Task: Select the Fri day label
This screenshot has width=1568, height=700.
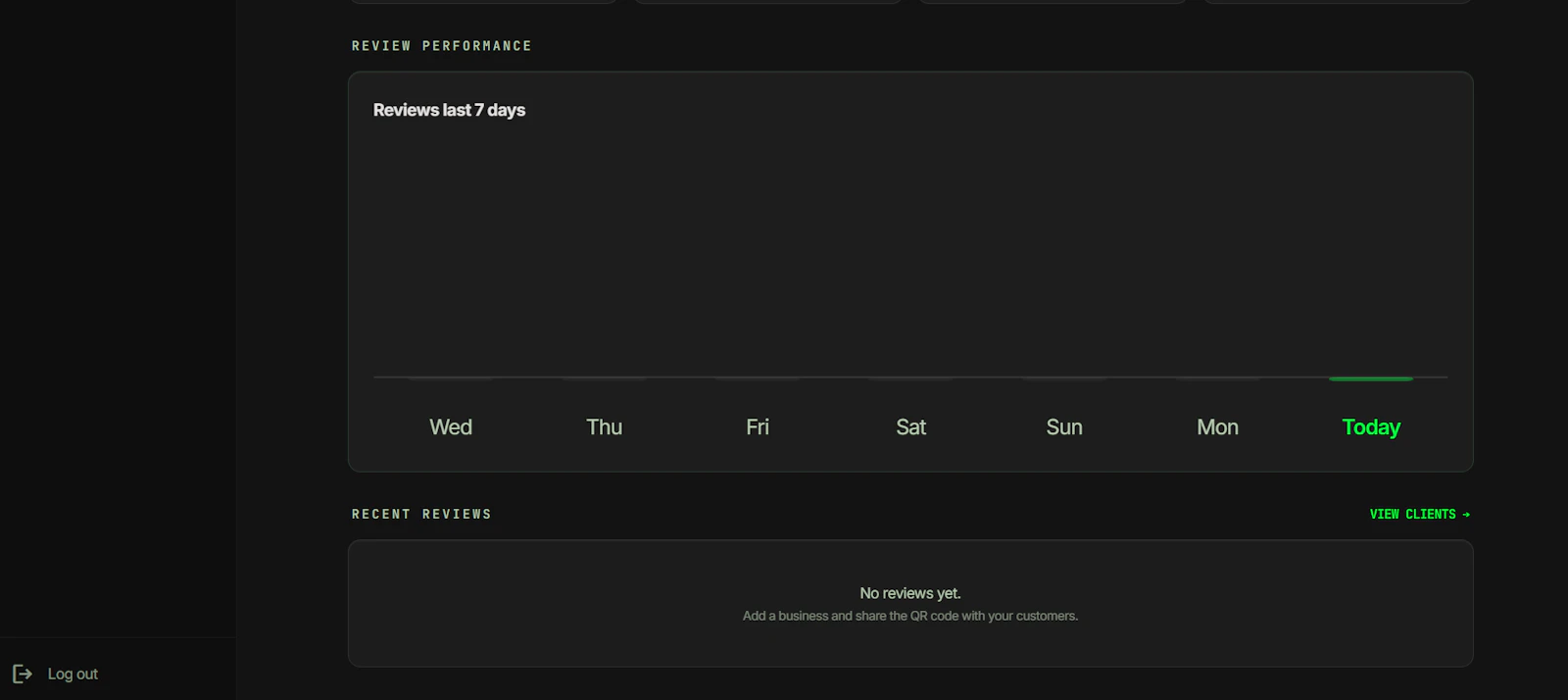Action: pyautogui.click(x=758, y=427)
